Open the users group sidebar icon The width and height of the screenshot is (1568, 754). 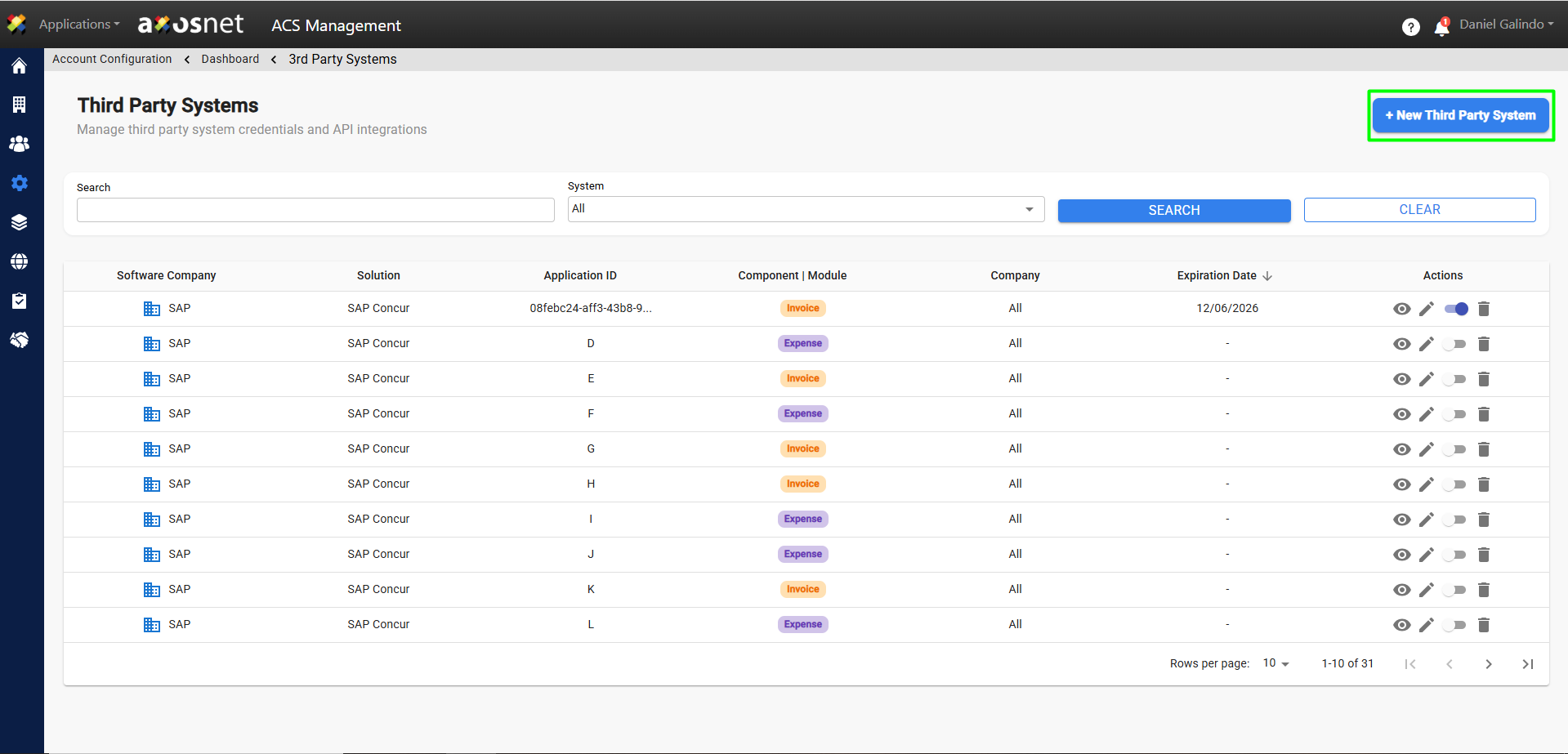20,144
